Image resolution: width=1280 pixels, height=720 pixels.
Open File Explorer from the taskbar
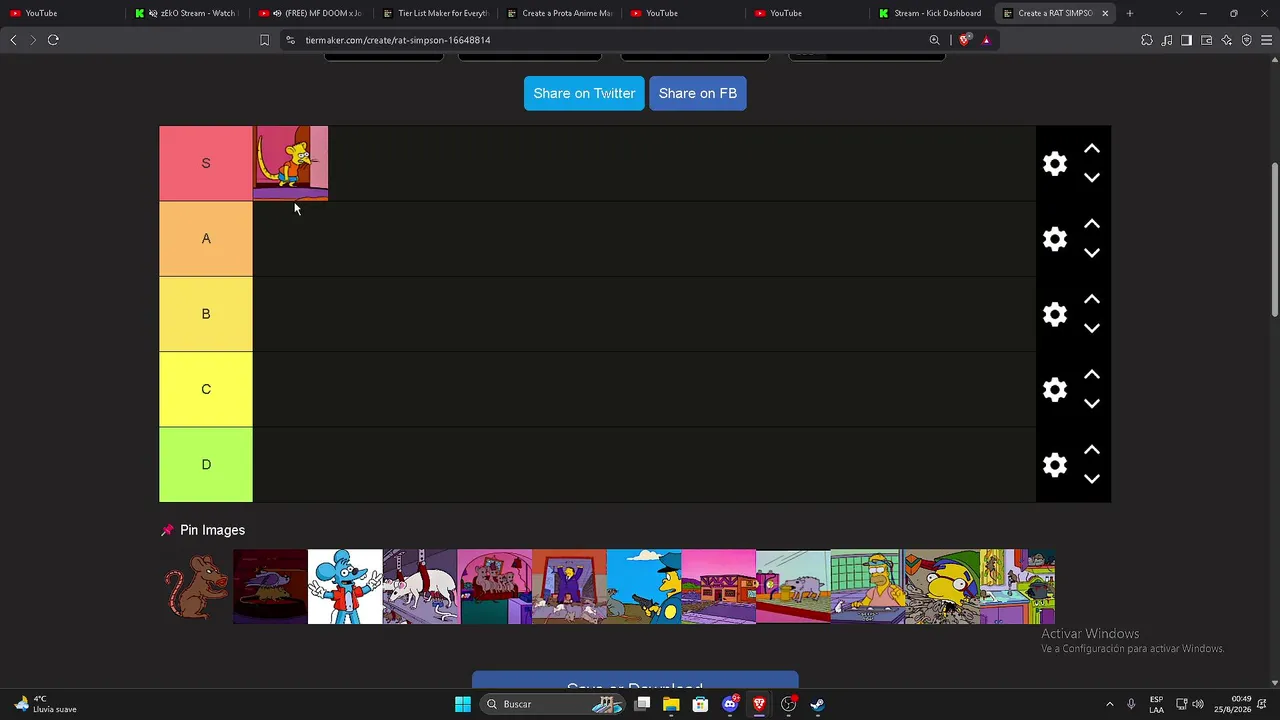pos(671,704)
